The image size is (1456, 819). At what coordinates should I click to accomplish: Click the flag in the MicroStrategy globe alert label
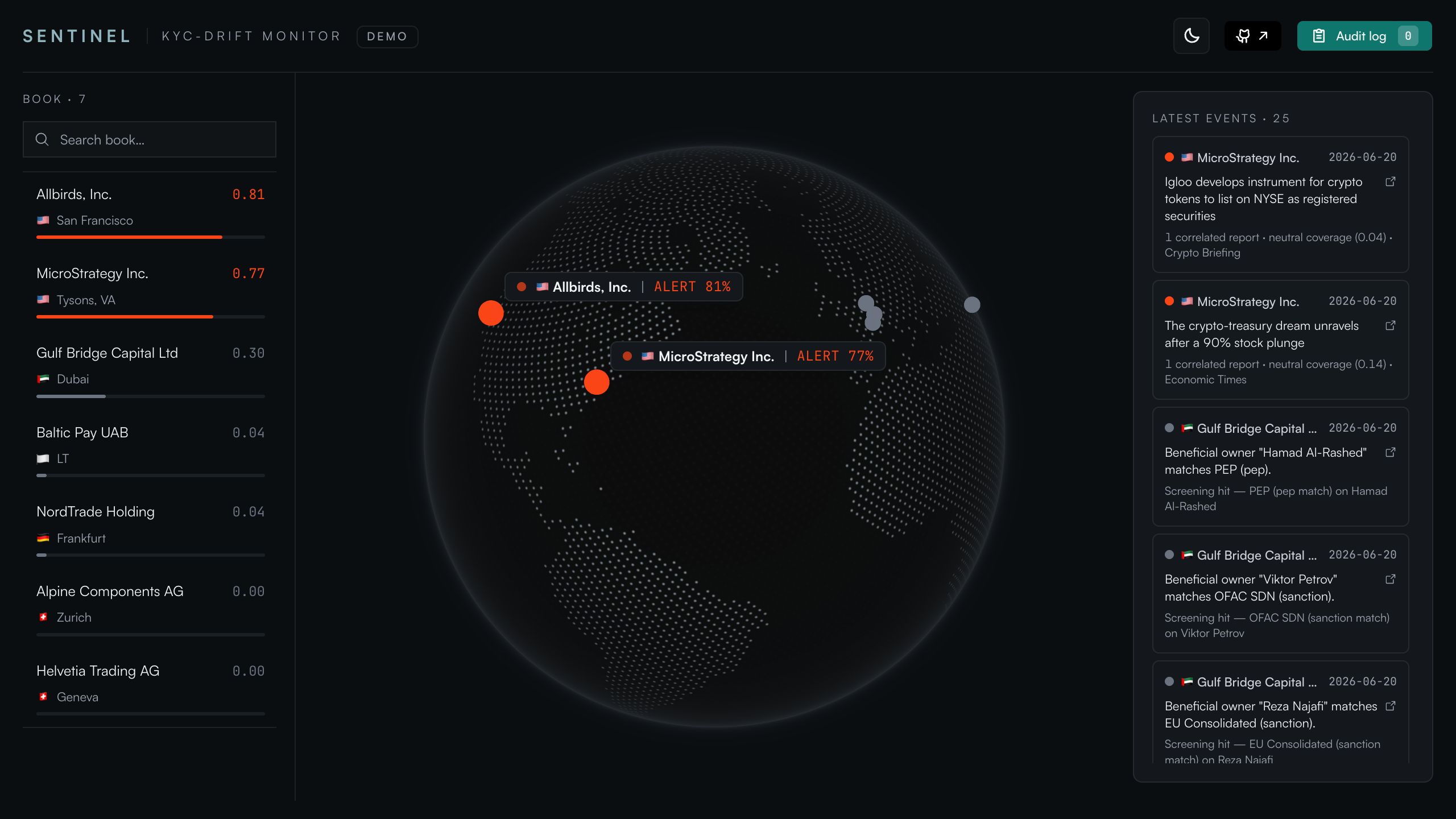point(648,356)
